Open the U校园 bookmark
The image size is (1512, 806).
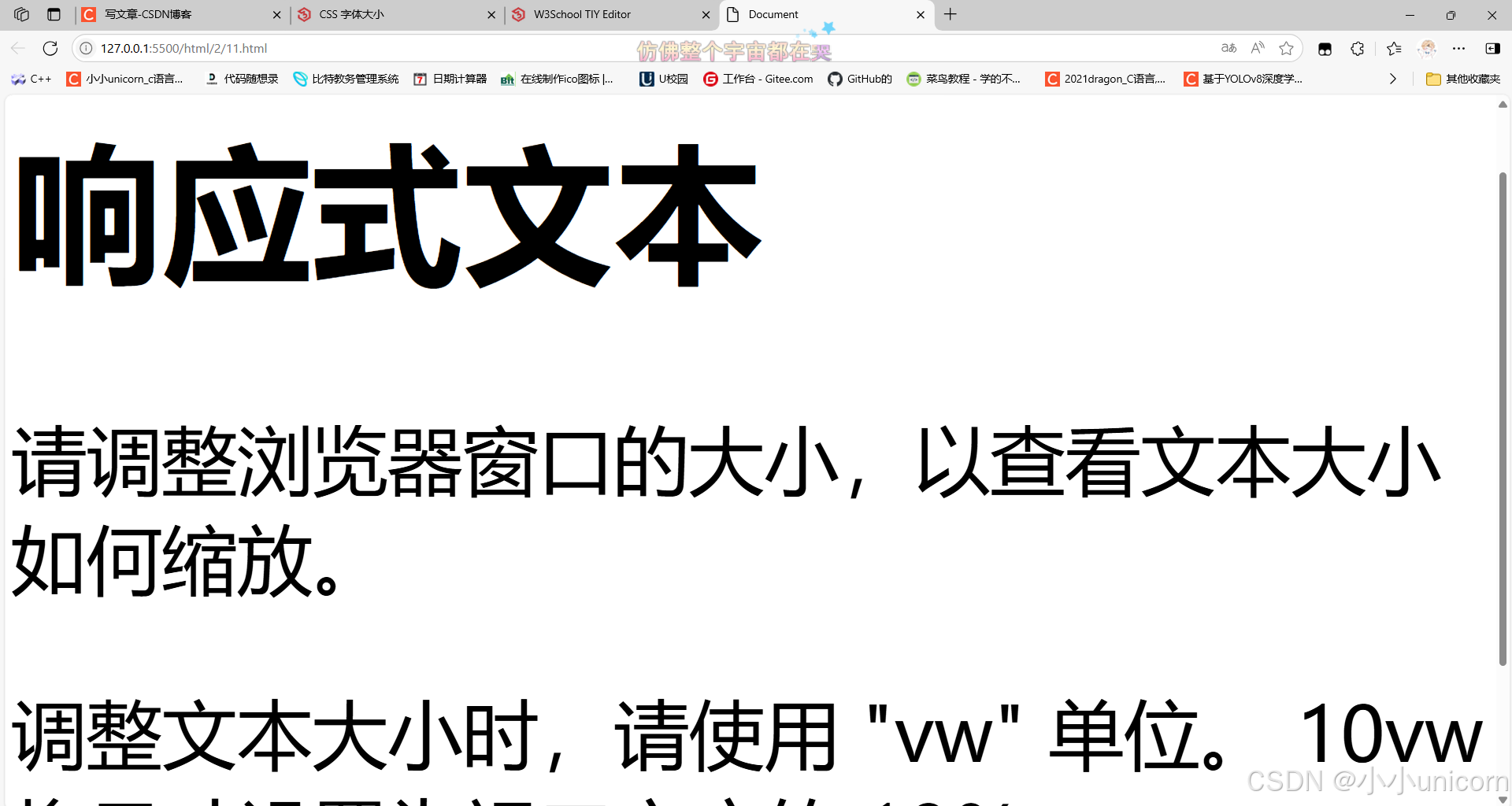pos(664,79)
